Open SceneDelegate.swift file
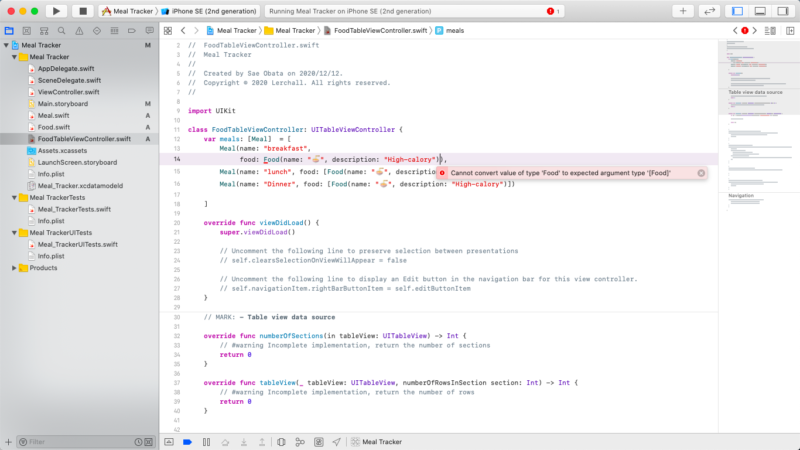Screen dimensions: 800x450 click(x=69, y=80)
